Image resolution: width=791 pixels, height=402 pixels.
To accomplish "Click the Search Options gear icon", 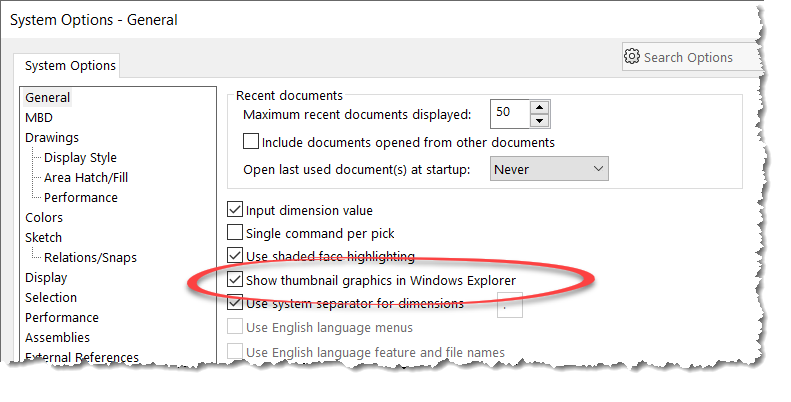I will pos(632,56).
